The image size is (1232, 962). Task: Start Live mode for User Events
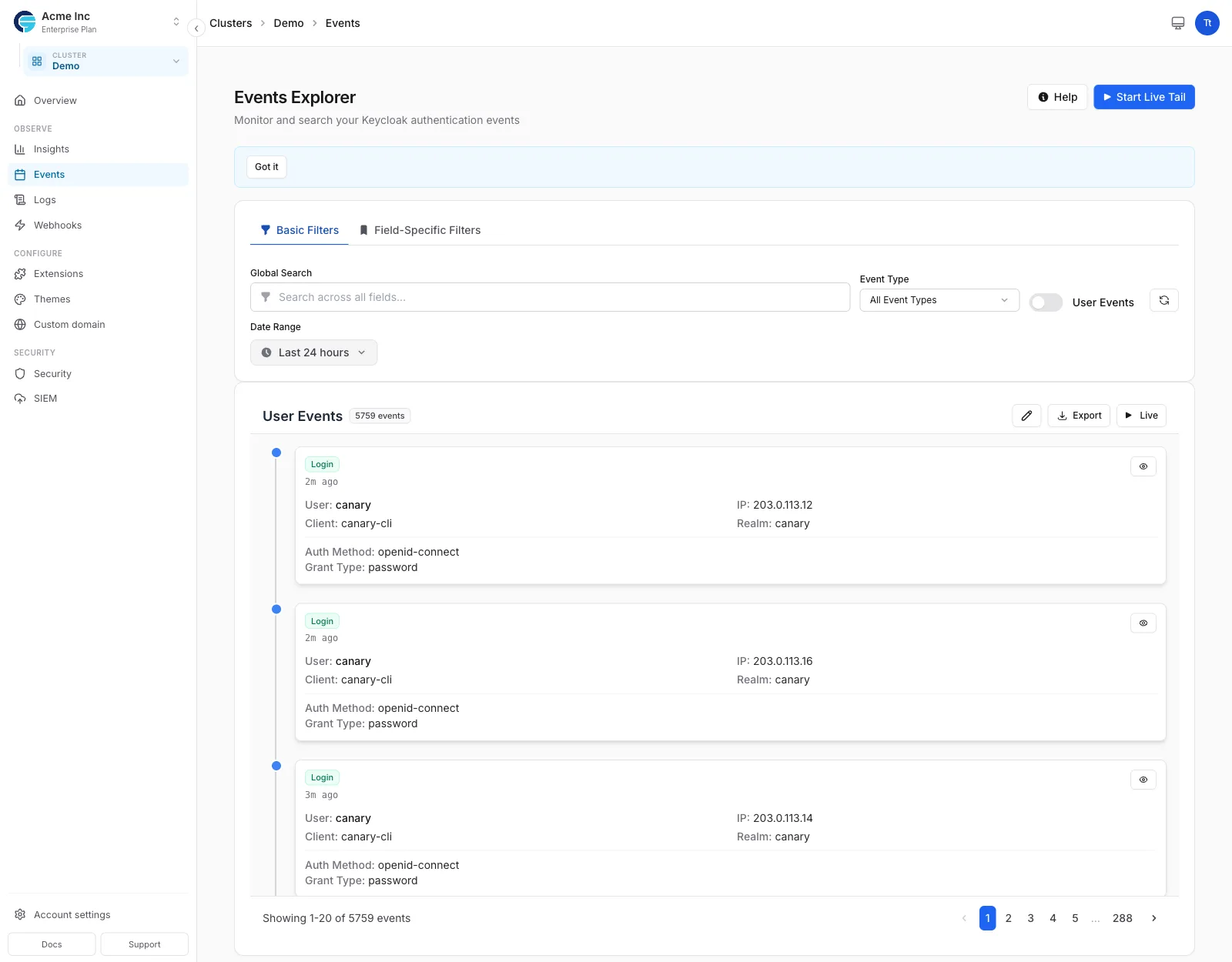(x=1141, y=416)
